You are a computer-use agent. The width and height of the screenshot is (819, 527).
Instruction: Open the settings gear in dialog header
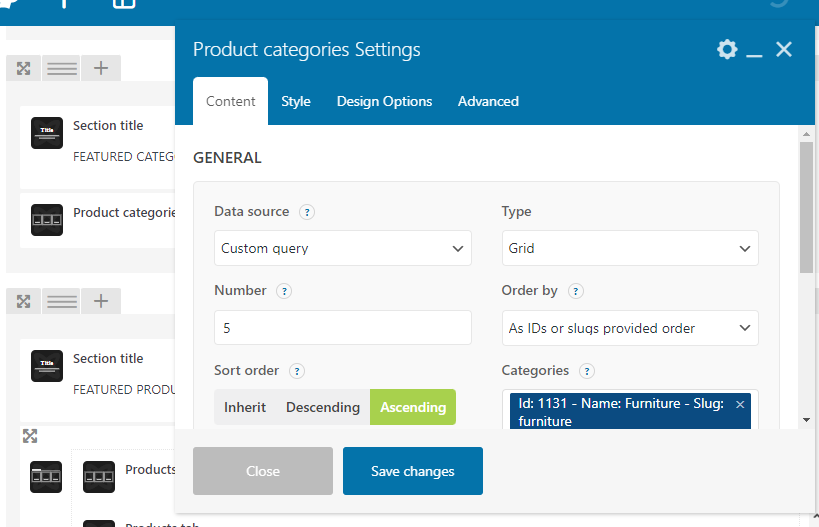click(727, 49)
